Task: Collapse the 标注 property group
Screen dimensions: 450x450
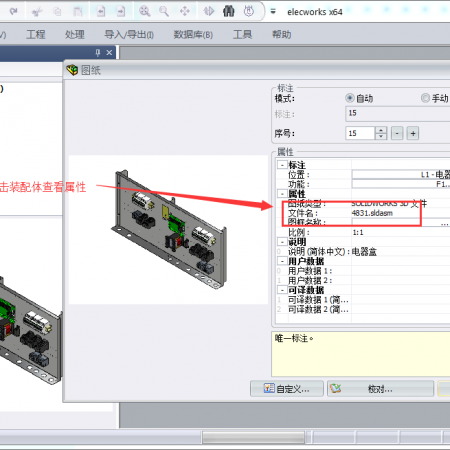Action: (x=282, y=165)
